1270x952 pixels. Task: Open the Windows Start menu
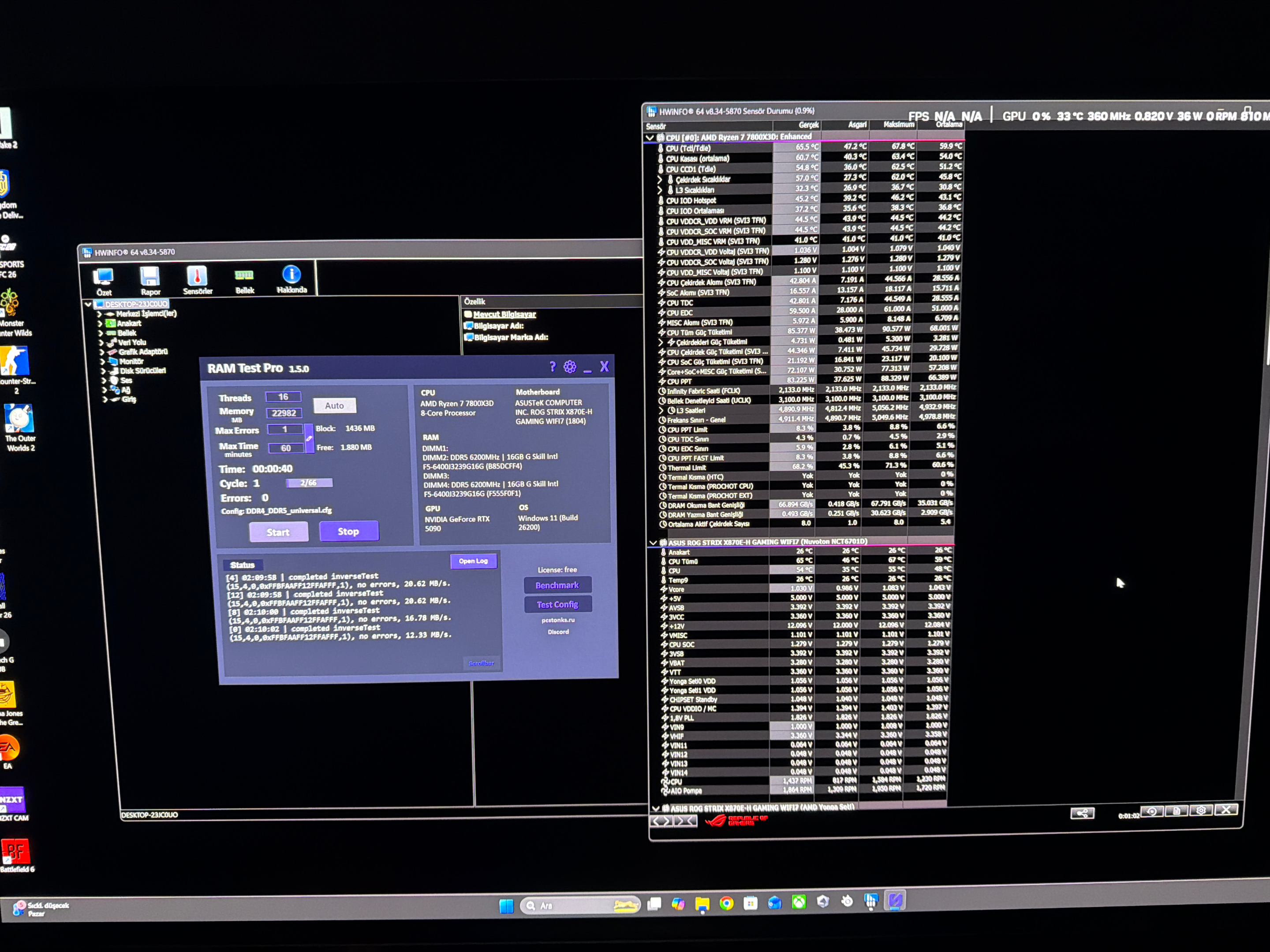coord(506,906)
